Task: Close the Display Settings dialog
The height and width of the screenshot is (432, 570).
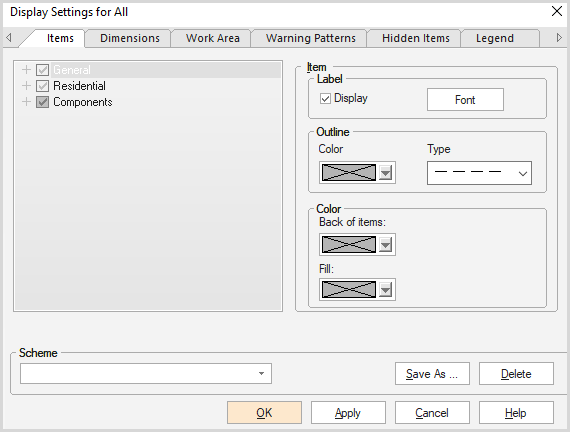Action: point(557,11)
